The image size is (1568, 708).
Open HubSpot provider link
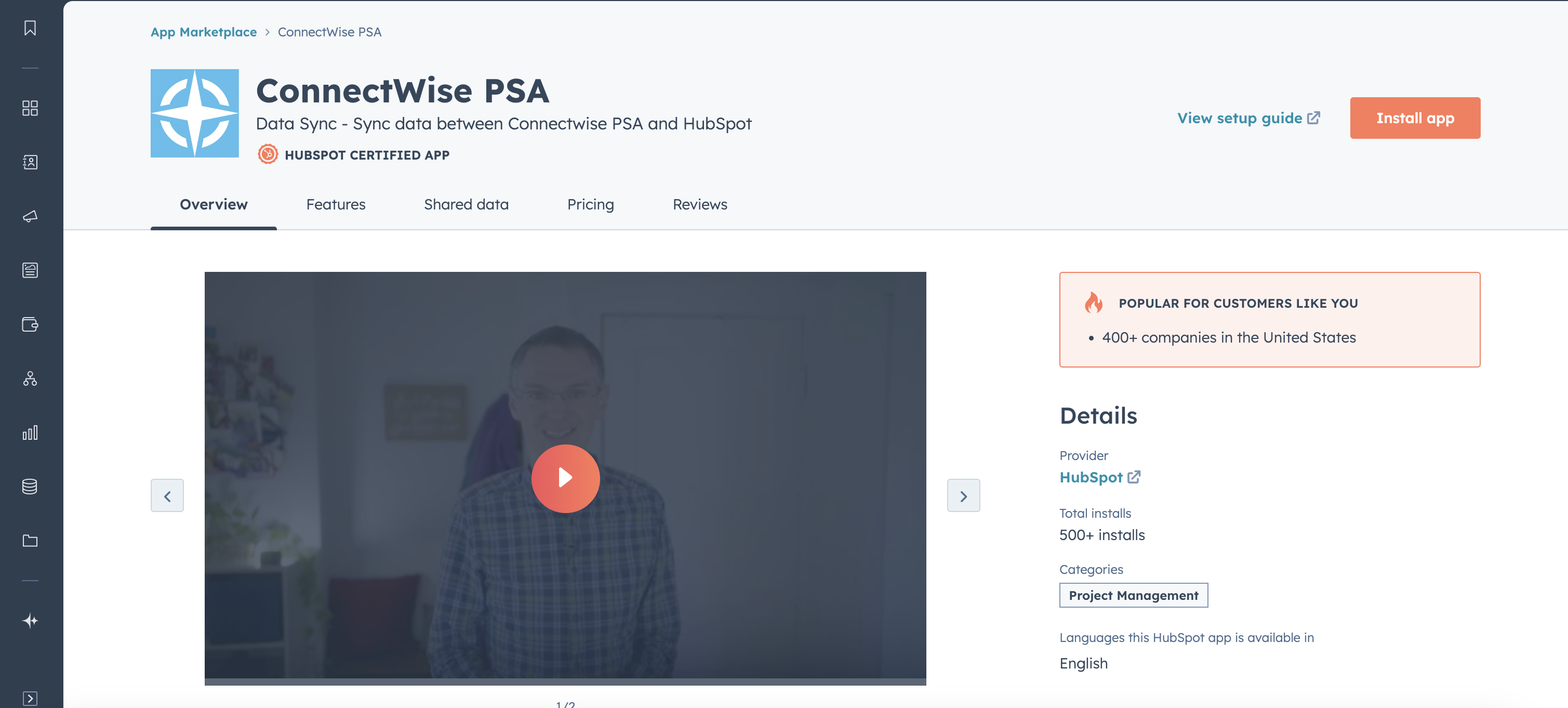point(1099,477)
